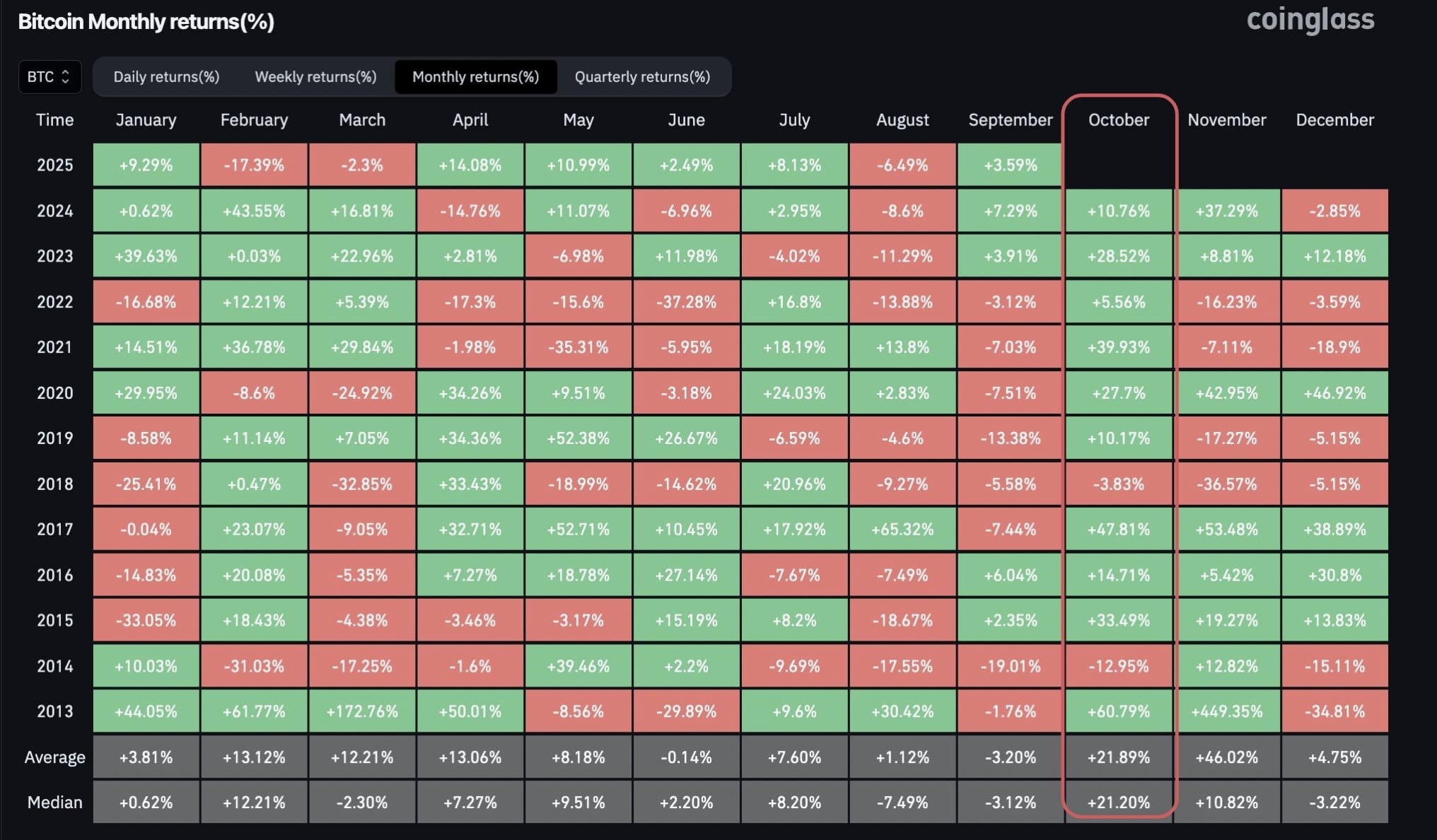
Task: Click the January column header
Action: (x=146, y=120)
